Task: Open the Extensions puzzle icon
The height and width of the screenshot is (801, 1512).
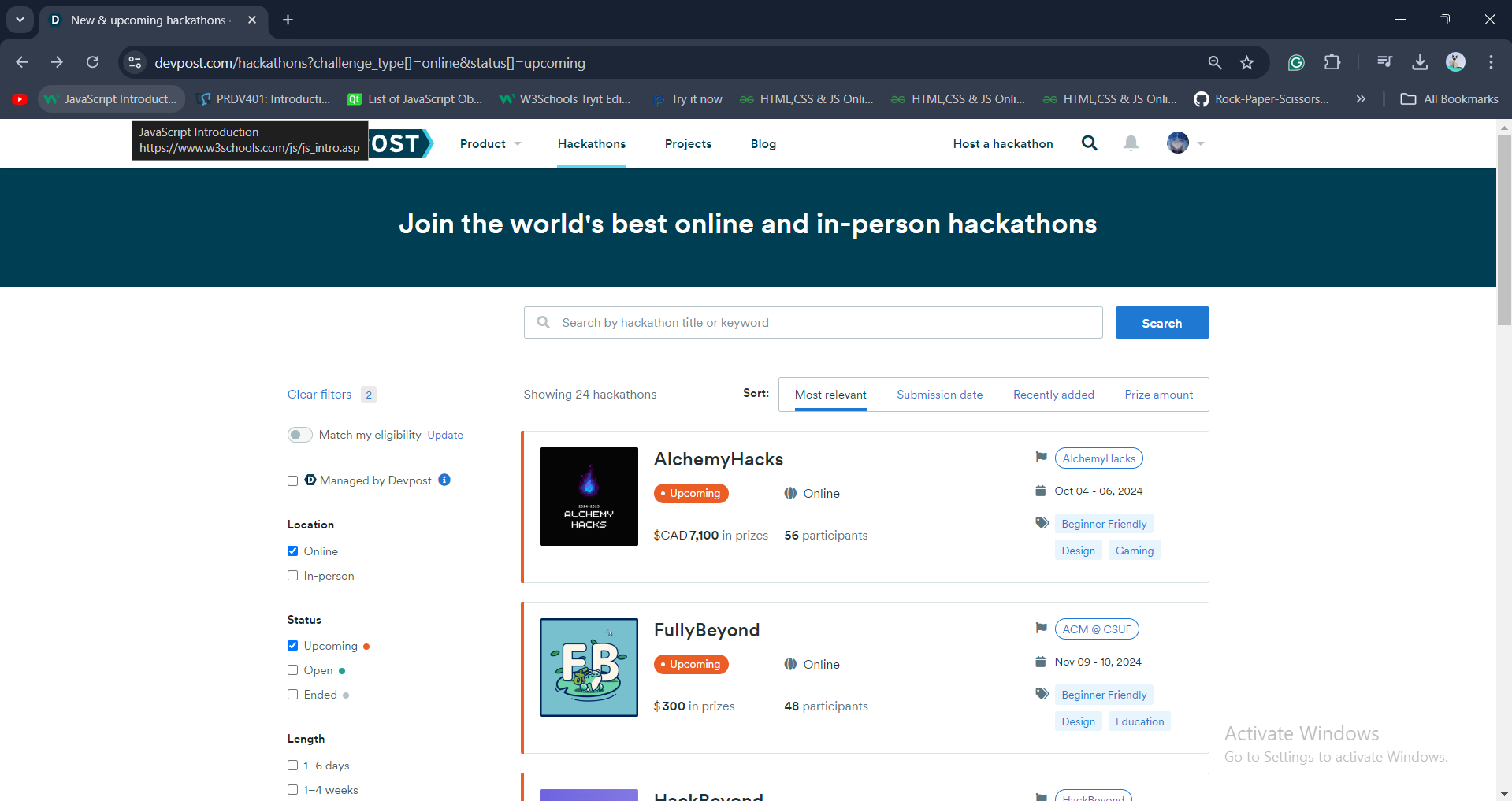Action: [1332, 62]
